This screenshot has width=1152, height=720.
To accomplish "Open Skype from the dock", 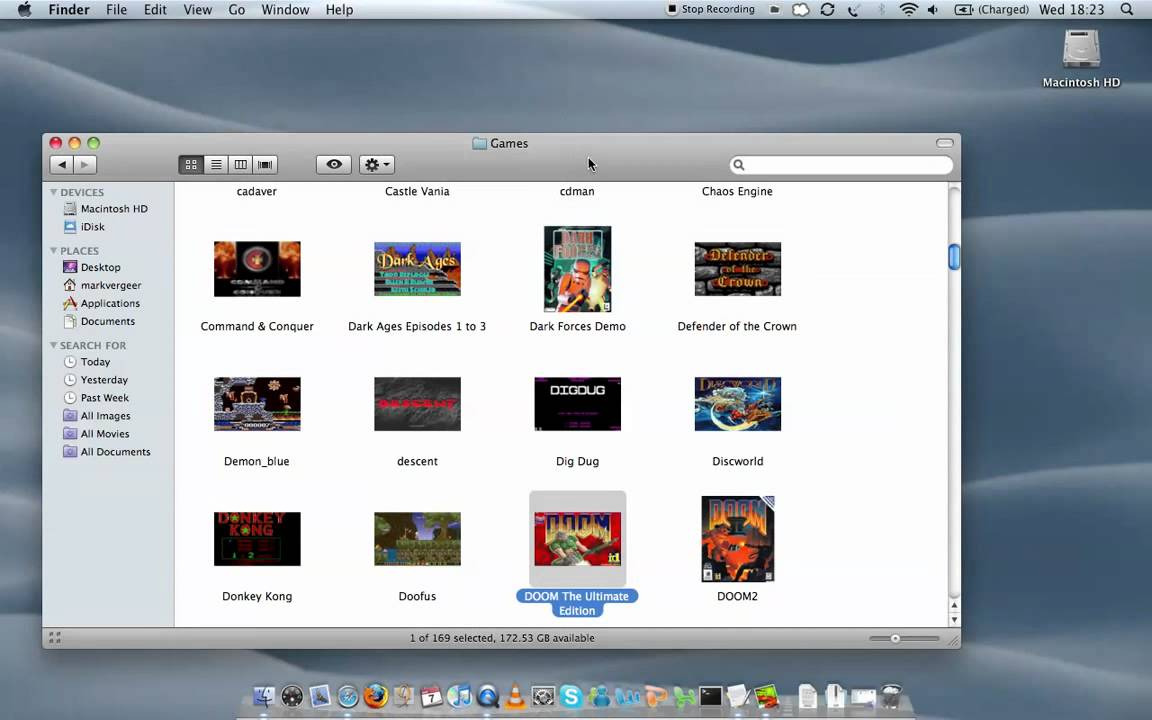I will pos(571,695).
